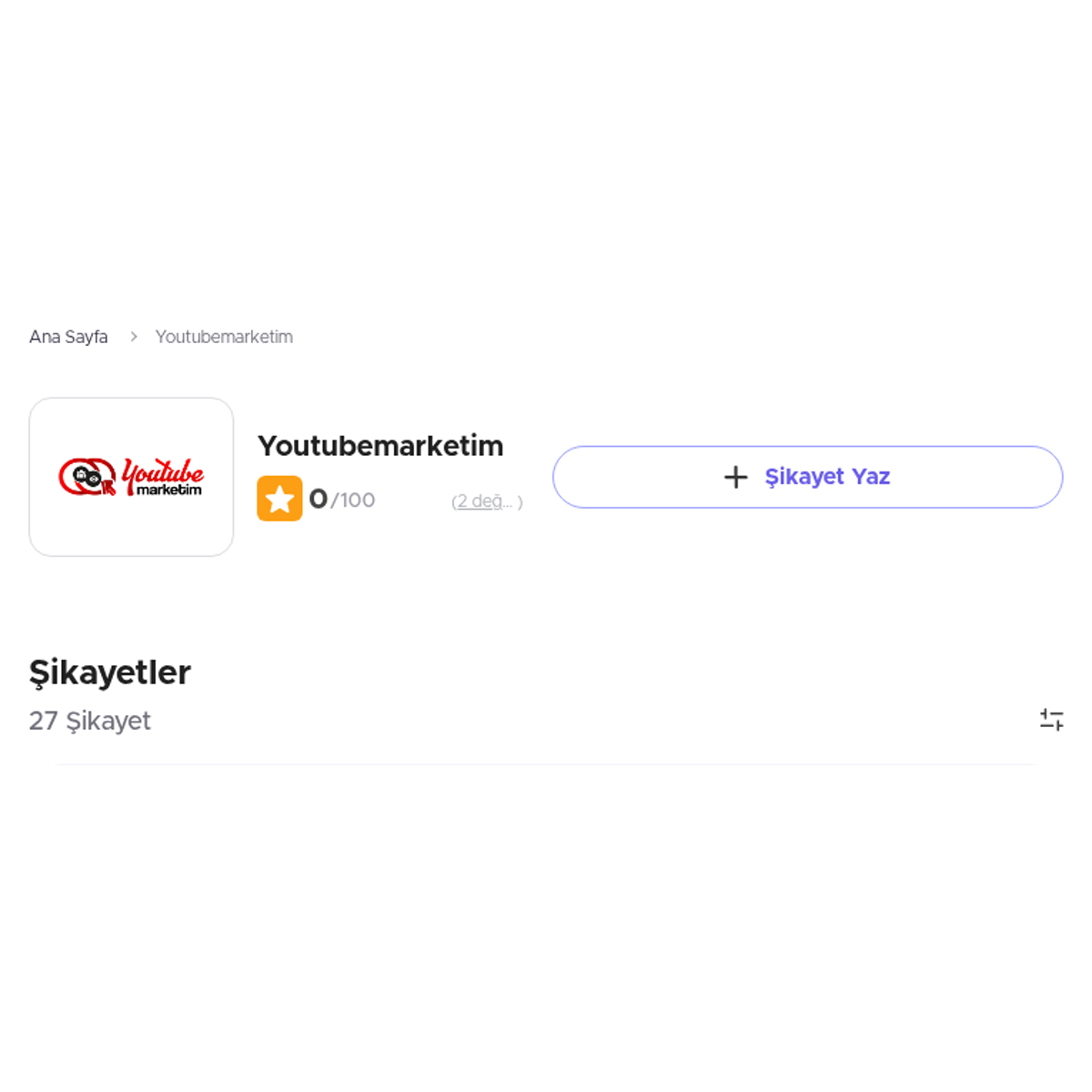Screen dimensions: 1092x1092
Task: Click the divider line below 27 Şikayet
Action: coord(546,764)
